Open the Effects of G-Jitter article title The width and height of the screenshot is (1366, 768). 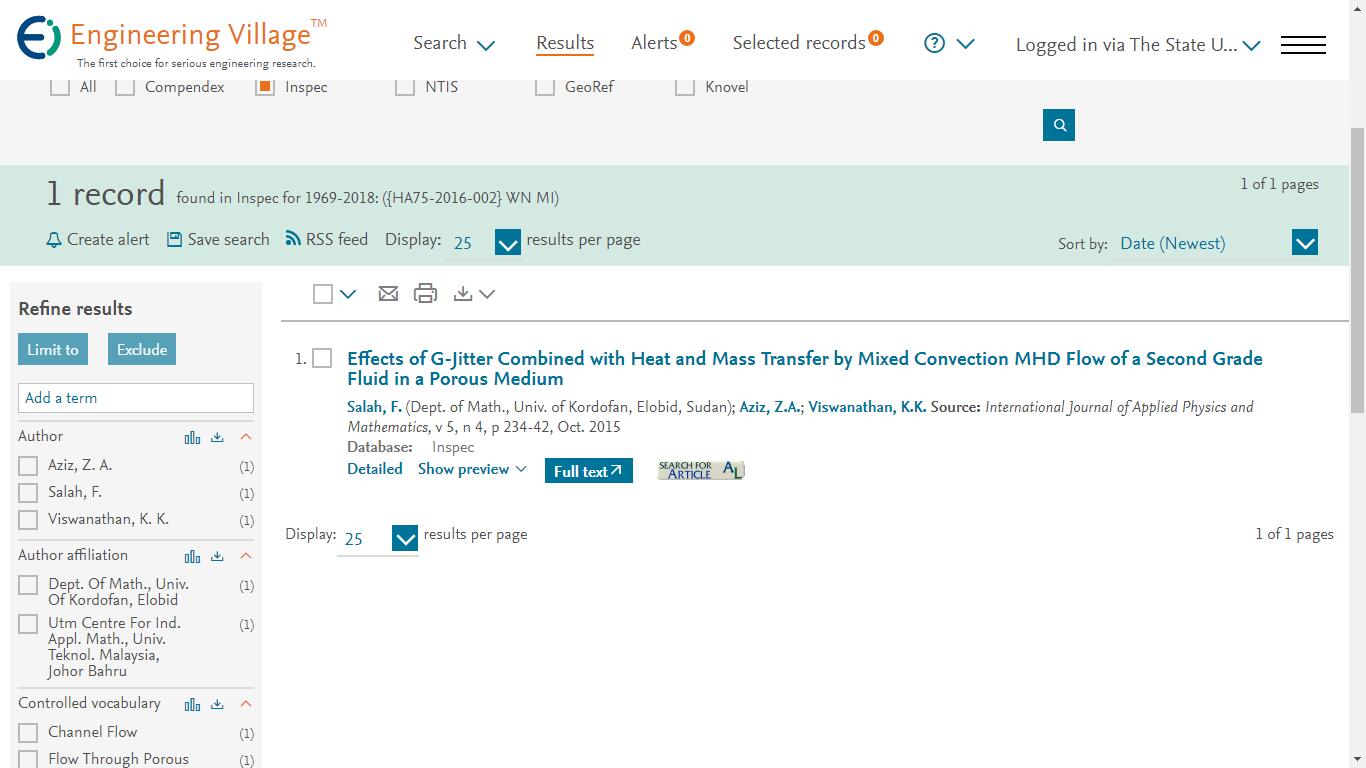click(805, 368)
